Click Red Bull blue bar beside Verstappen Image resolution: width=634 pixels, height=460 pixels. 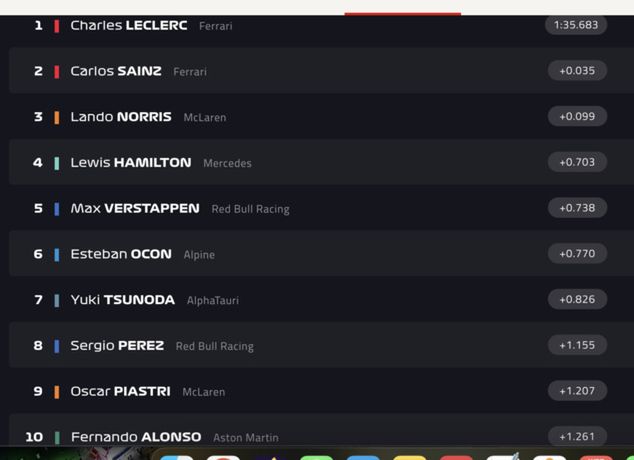tap(57, 209)
